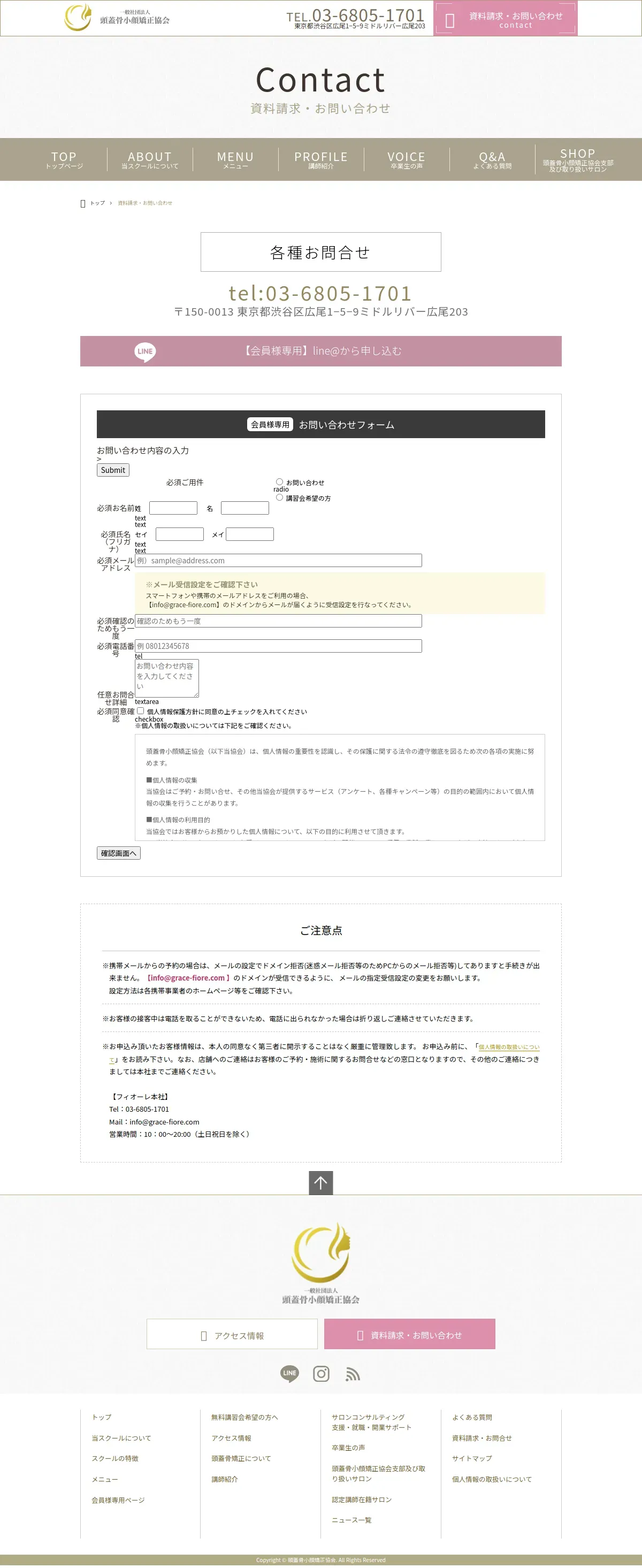Click the phone number input field

(x=278, y=646)
